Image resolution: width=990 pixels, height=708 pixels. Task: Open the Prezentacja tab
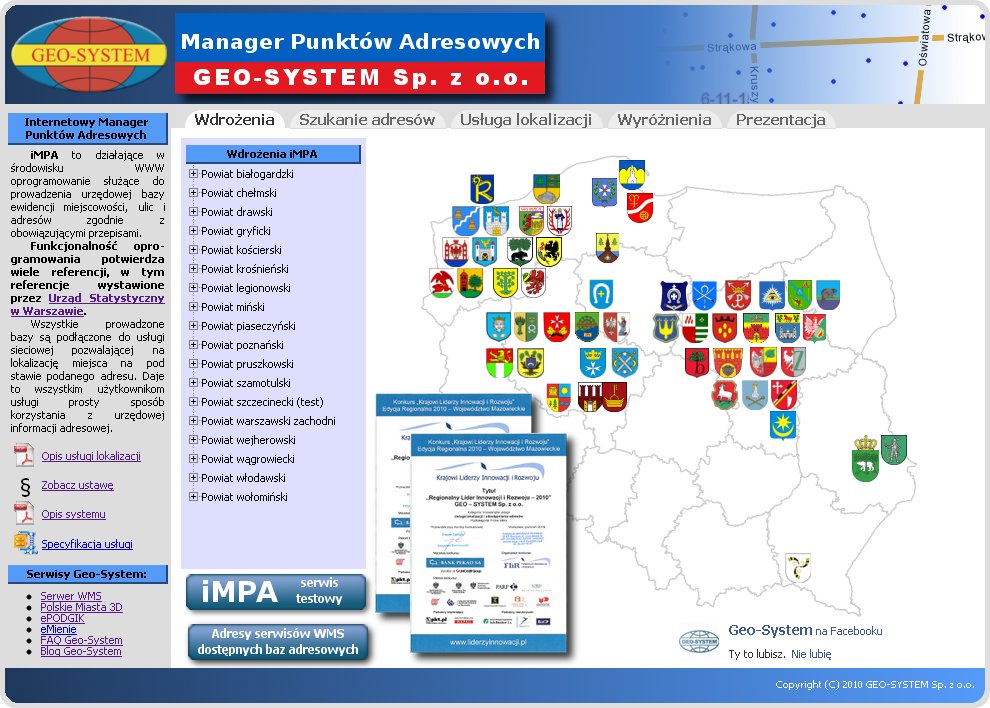coord(780,119)
